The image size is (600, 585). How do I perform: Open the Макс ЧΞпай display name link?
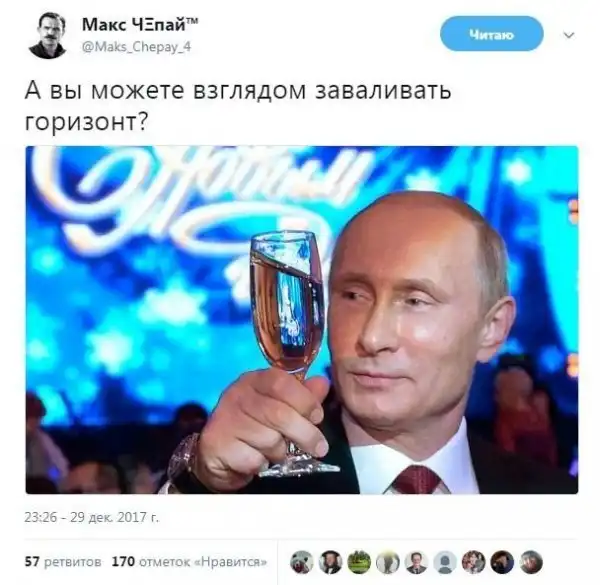(x=140, y=25)
